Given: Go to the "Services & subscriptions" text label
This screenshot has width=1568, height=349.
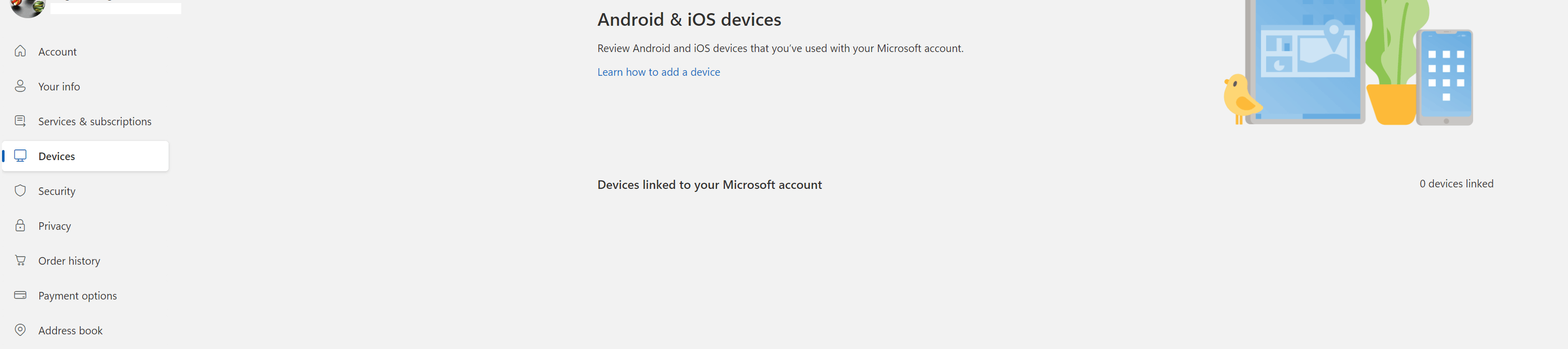Looking at the screenshot, I should pyautogui.click(x=94, y=121).
